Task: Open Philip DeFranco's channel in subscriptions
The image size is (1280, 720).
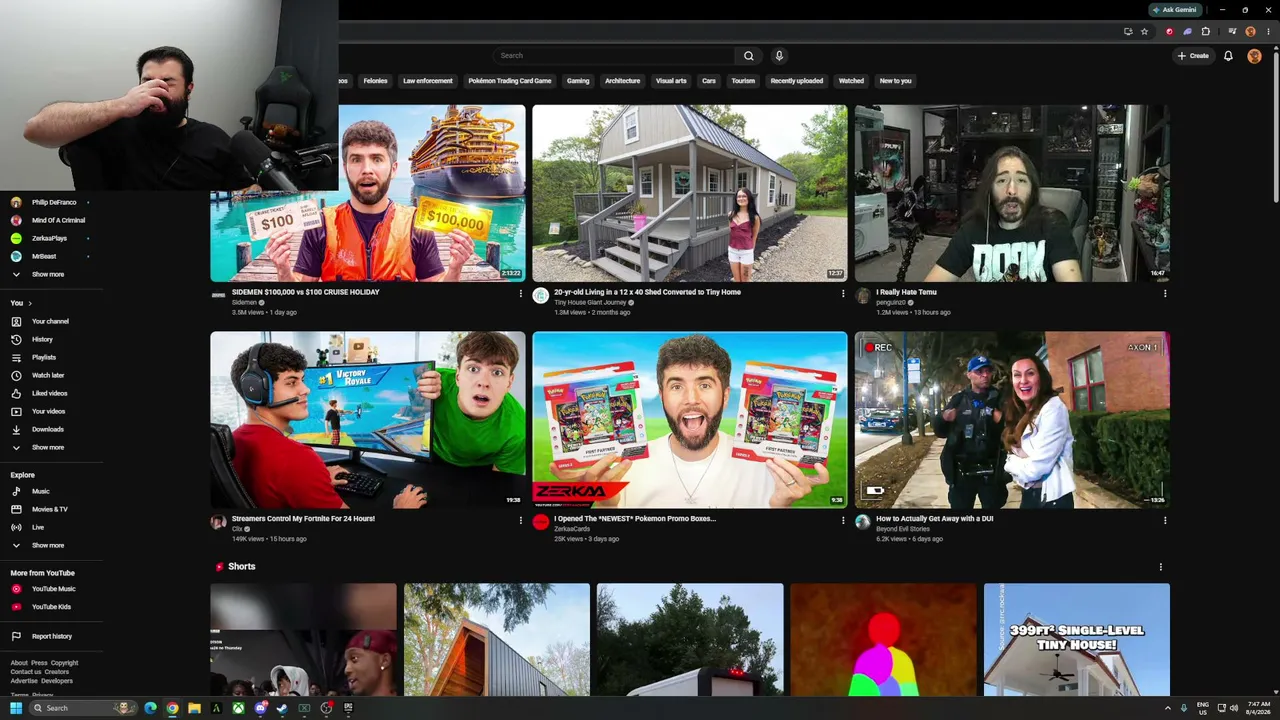Action: tap(52, 202)
